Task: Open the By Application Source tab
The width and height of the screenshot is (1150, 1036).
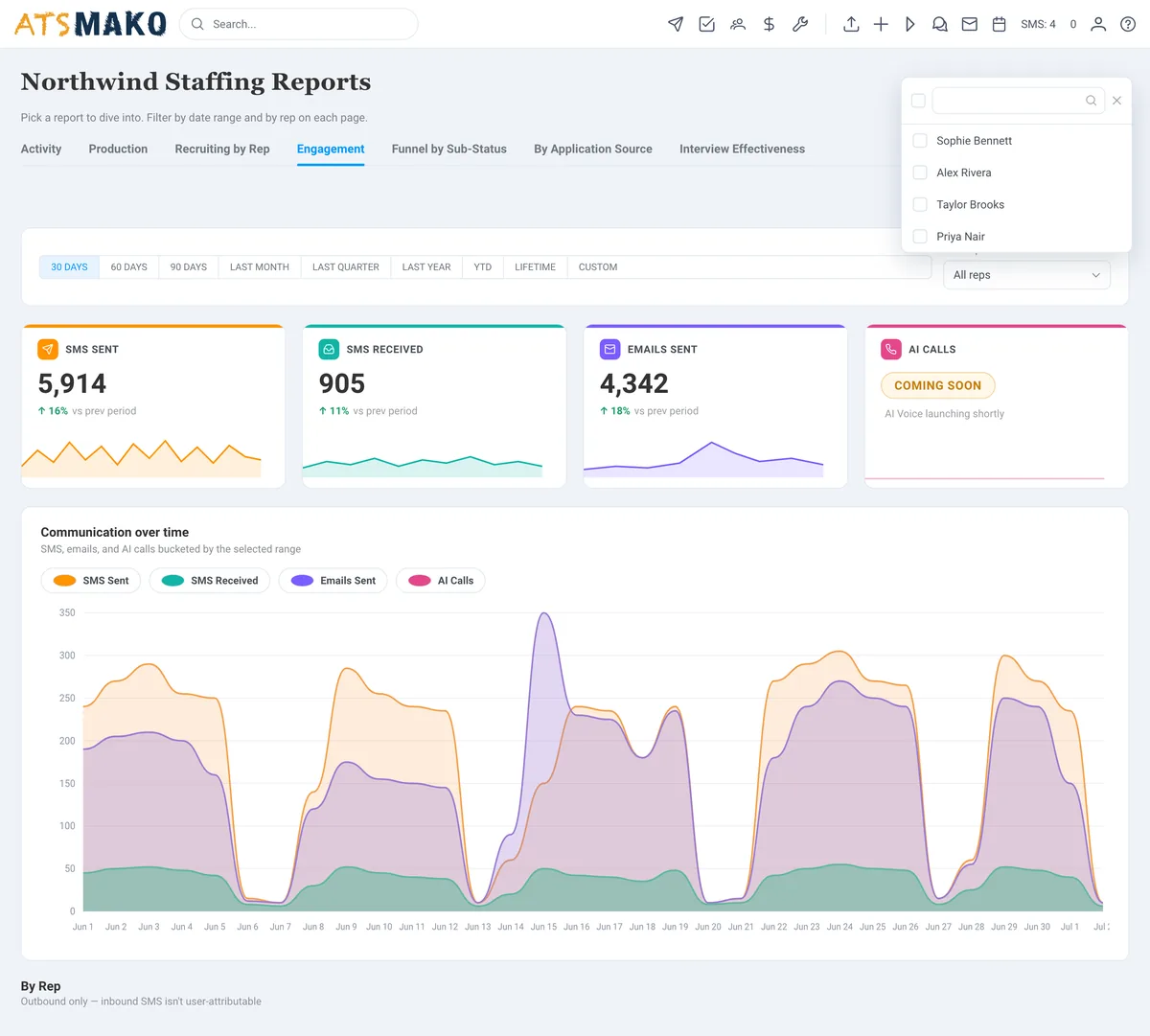Action: [x=593, y=149]
